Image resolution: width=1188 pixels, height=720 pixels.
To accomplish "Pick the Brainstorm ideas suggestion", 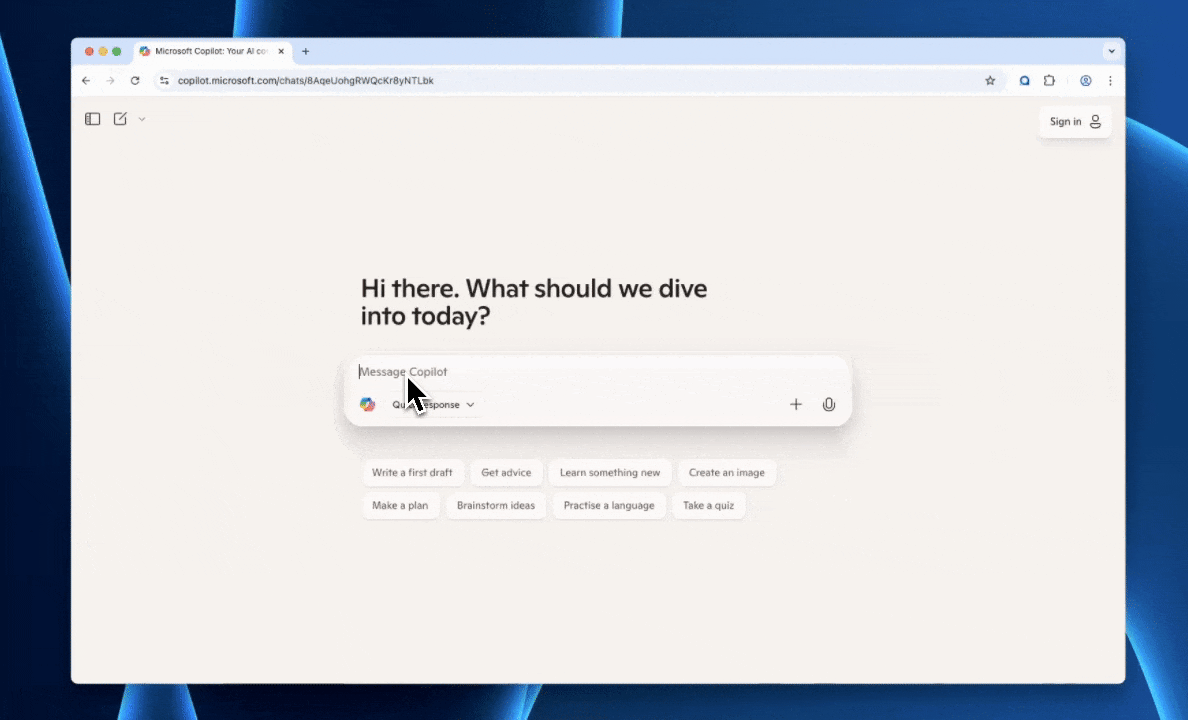I will tap(496, 506).
